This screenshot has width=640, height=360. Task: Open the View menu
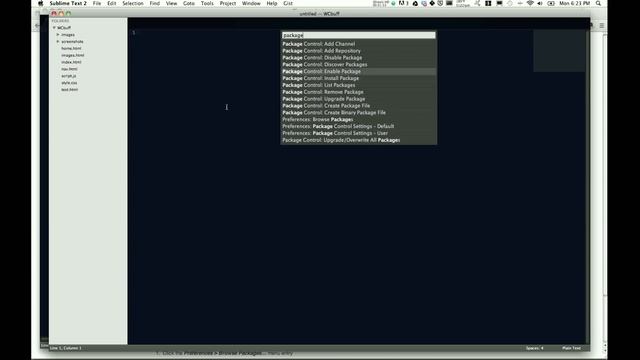[x=171, y=3]
